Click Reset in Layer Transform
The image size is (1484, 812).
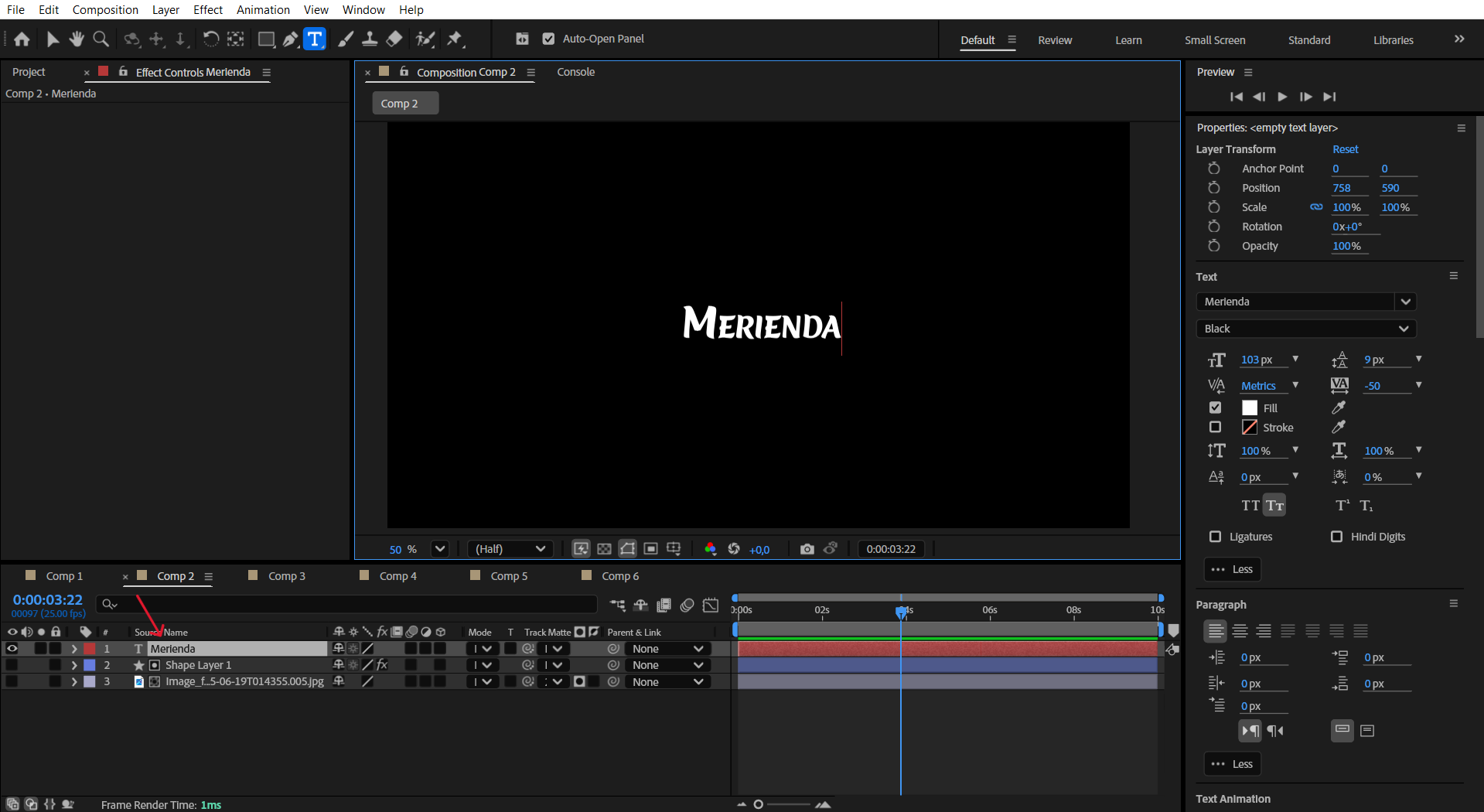tap(1345, 149)
